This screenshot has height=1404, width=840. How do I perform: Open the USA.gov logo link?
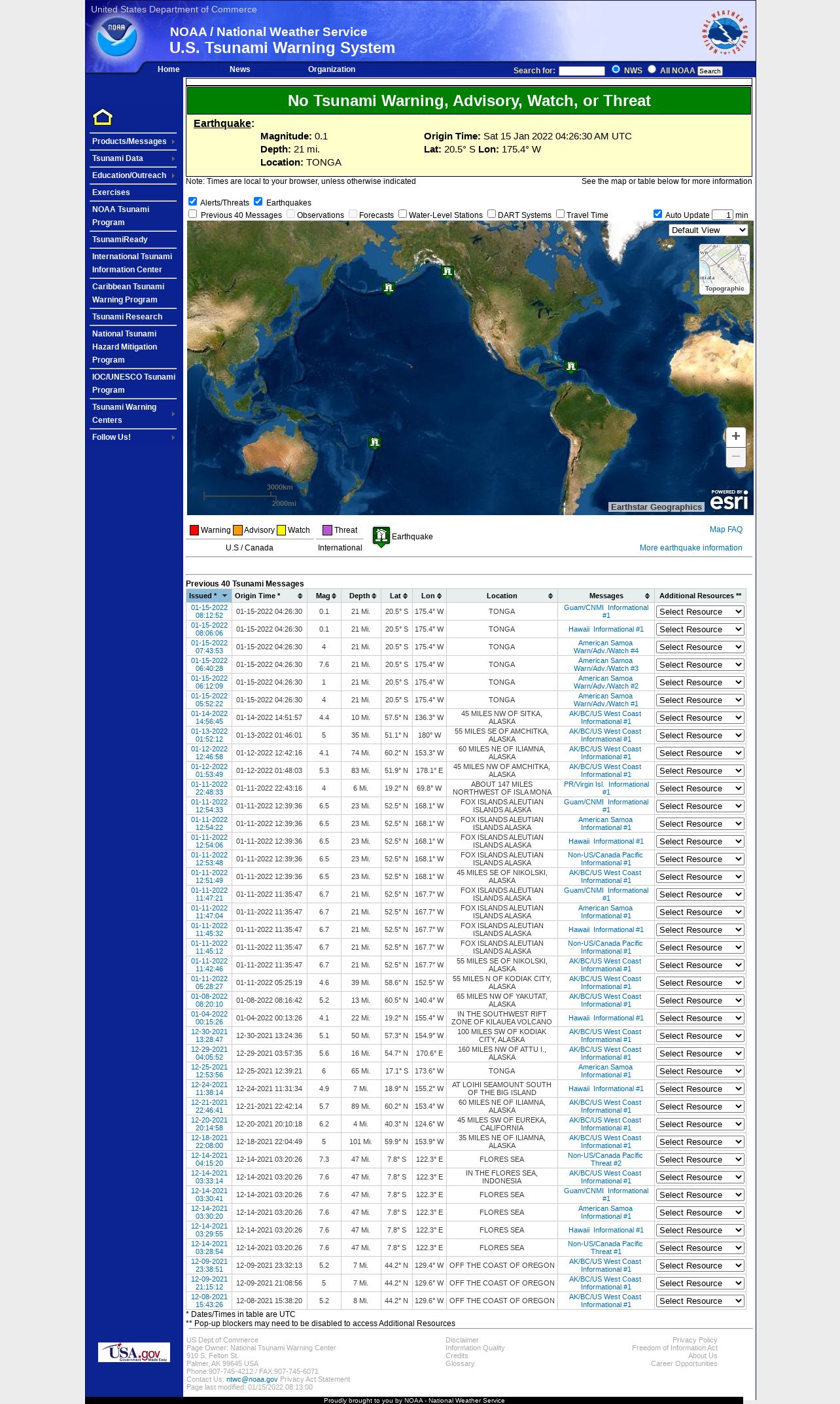(134, 1352)
